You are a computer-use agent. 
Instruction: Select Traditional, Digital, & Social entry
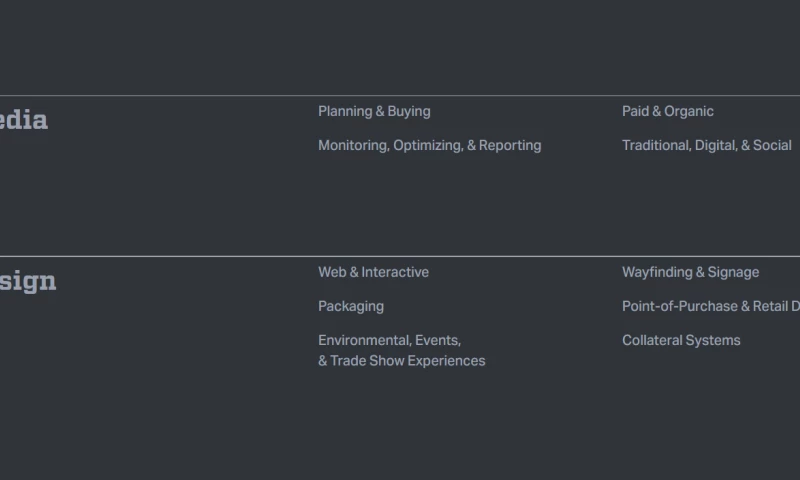(706, 146)
